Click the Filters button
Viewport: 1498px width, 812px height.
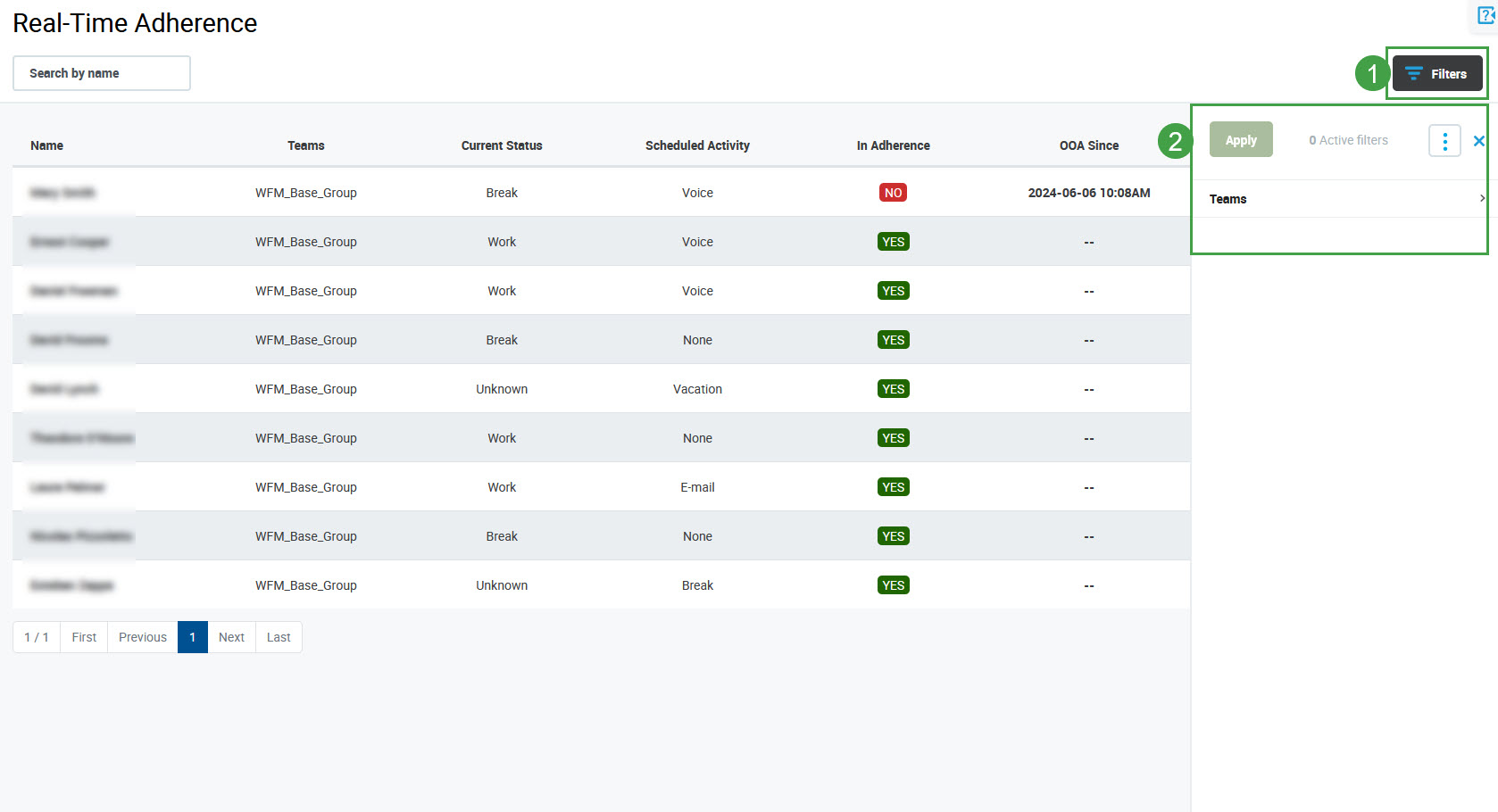click(1436, 74)
